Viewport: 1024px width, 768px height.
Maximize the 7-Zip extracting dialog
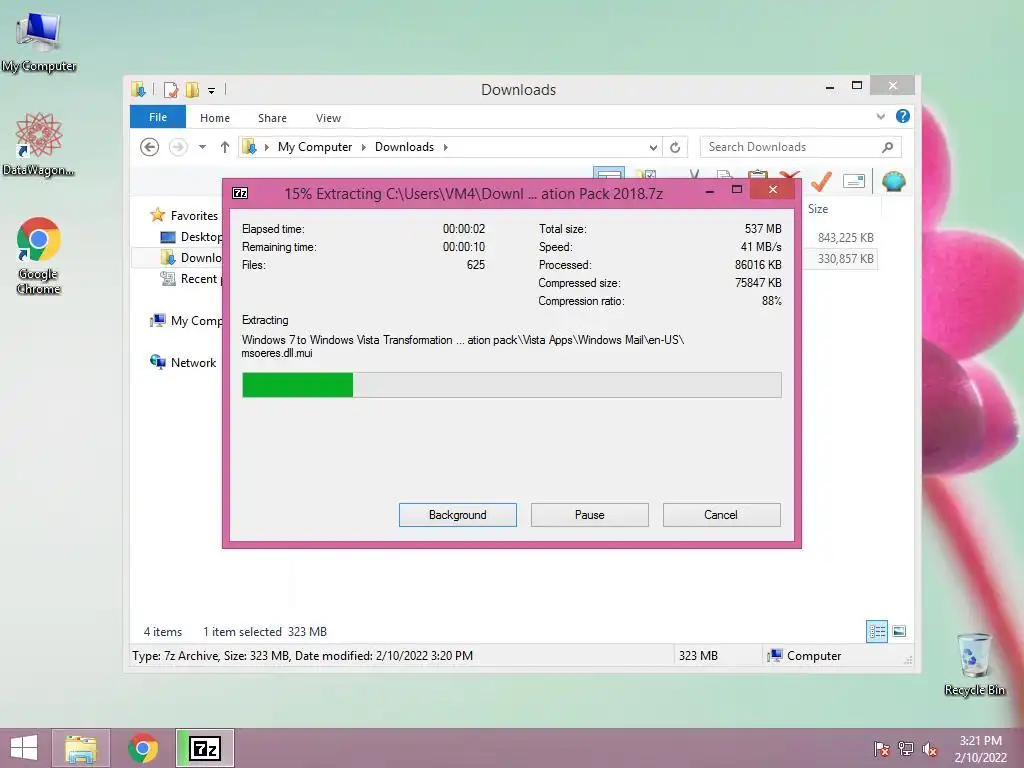(737, 189)
